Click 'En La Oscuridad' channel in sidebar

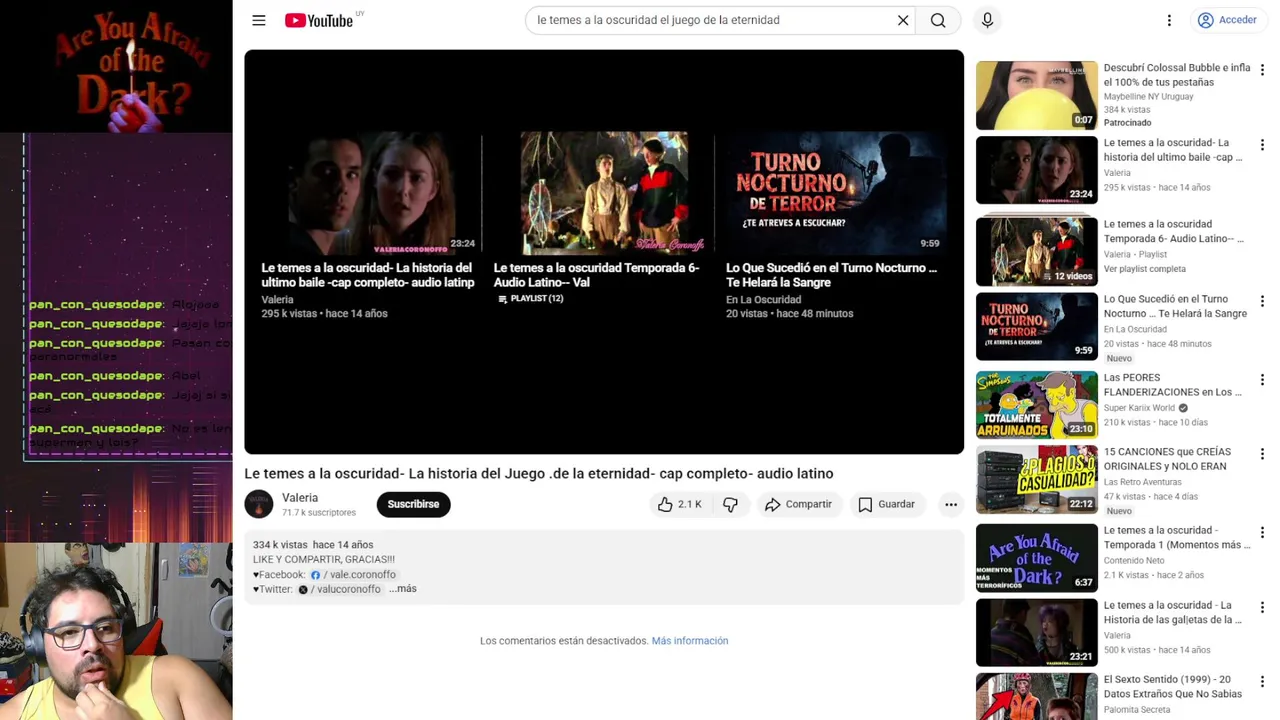(x=1135, y=329)
